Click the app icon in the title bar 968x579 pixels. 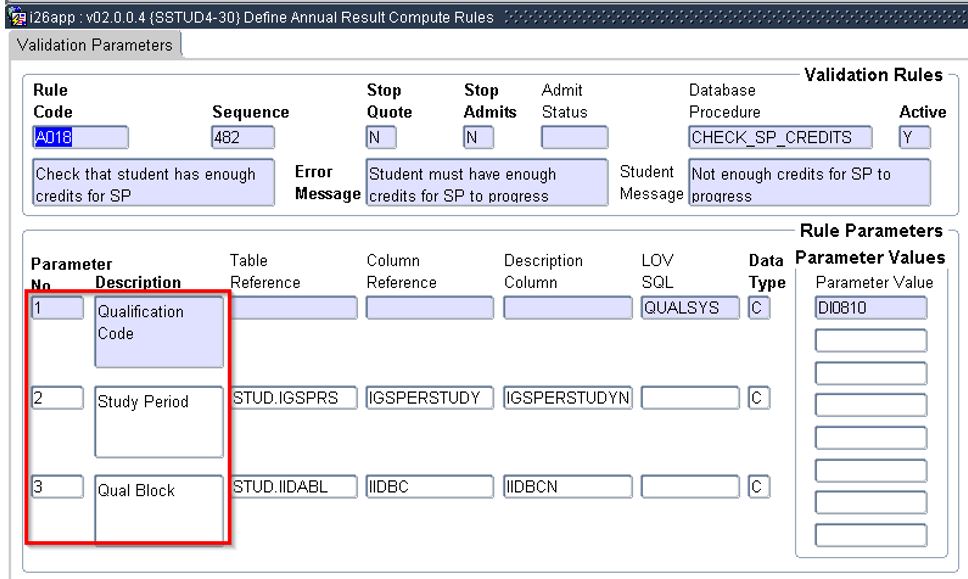[x=8, y=19]
